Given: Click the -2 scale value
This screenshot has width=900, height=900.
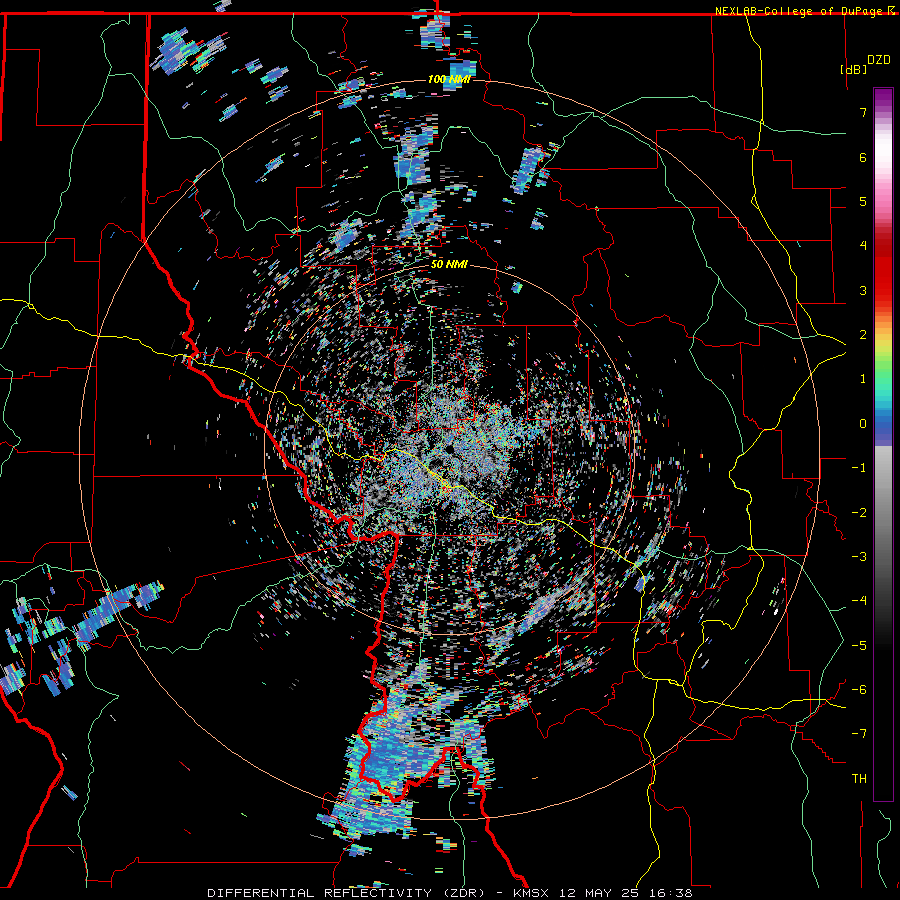Looking at the screenshot, I should 859,513.
